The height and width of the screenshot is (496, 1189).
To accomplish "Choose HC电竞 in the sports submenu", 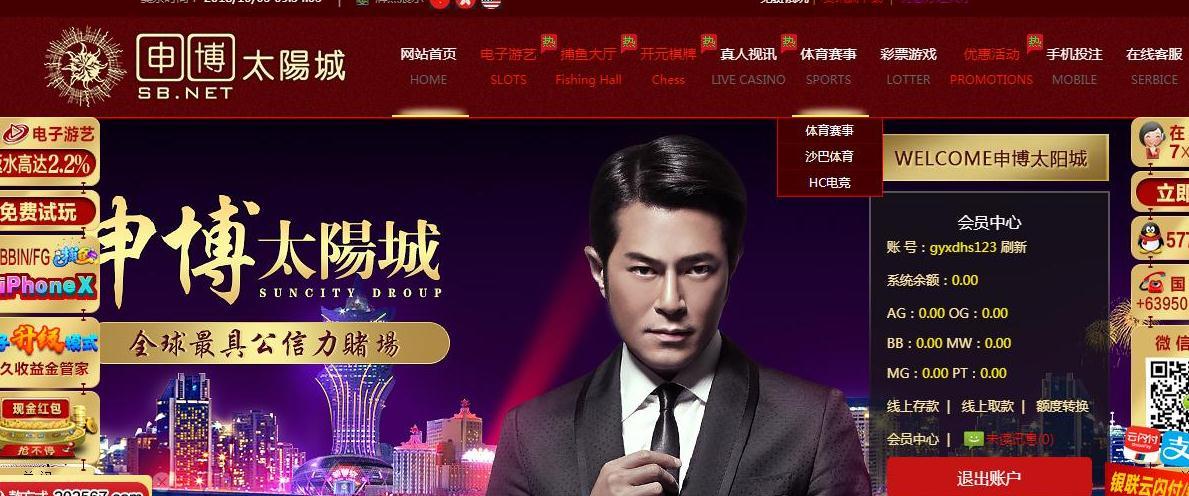I will tap(830, 183).
